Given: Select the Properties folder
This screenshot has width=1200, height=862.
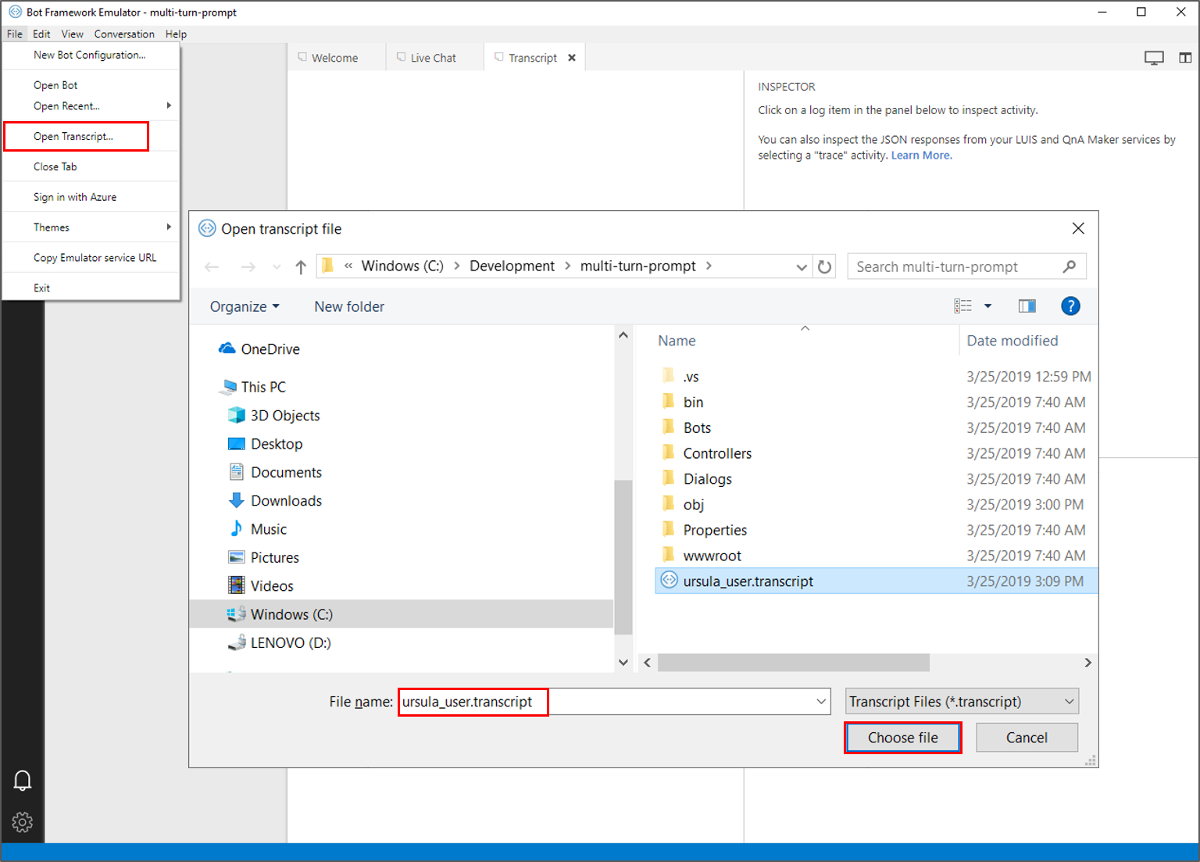Looking at the screenshot, I should pyautogui.click(x=704, y=530).
